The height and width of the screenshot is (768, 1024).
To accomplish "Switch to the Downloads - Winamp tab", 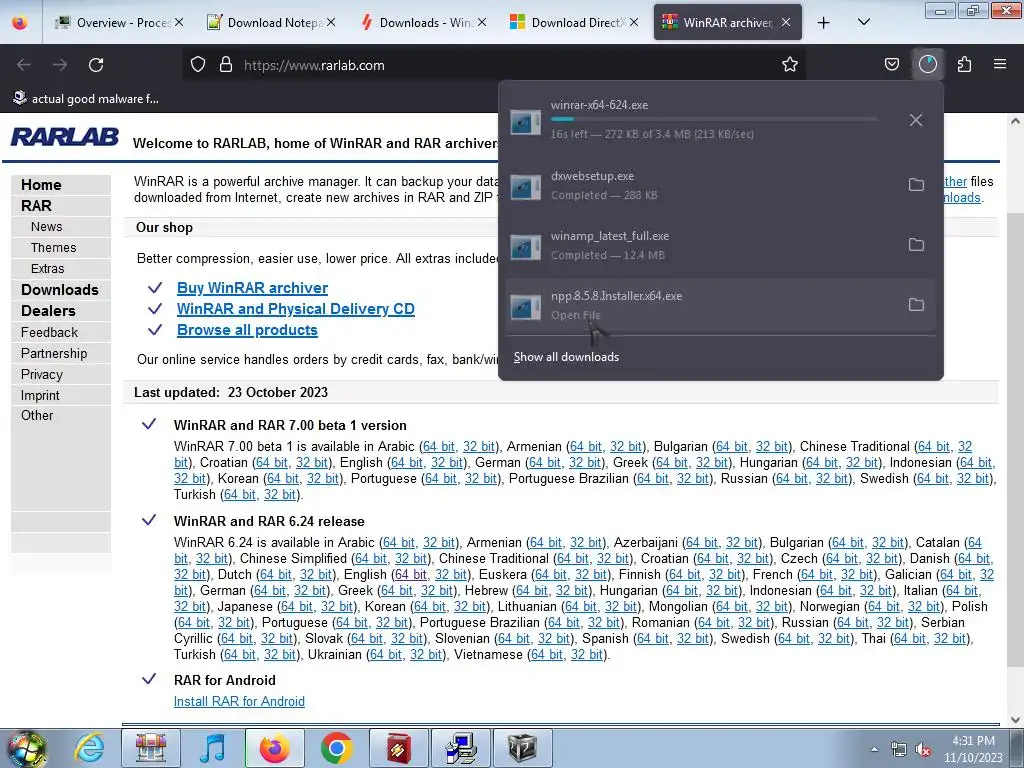I will 423,22.
